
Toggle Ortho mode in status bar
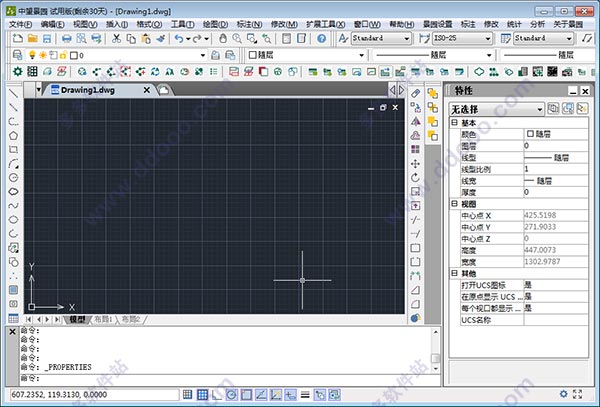coord(217,394)
